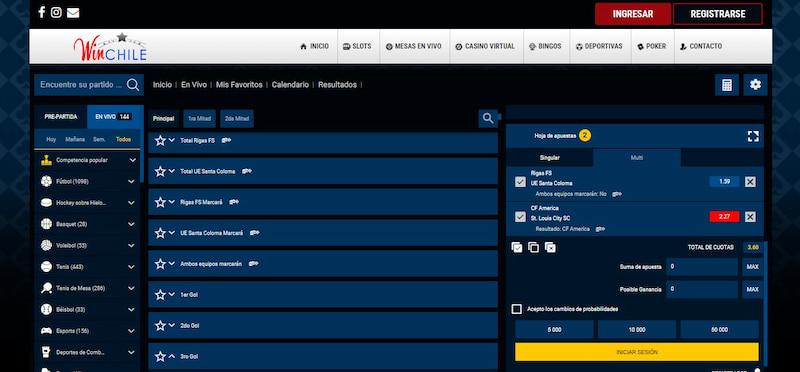Expand Hockey sobre Hielo category
This screenshot has height=372, width=800.
click(x=132, y=203)
